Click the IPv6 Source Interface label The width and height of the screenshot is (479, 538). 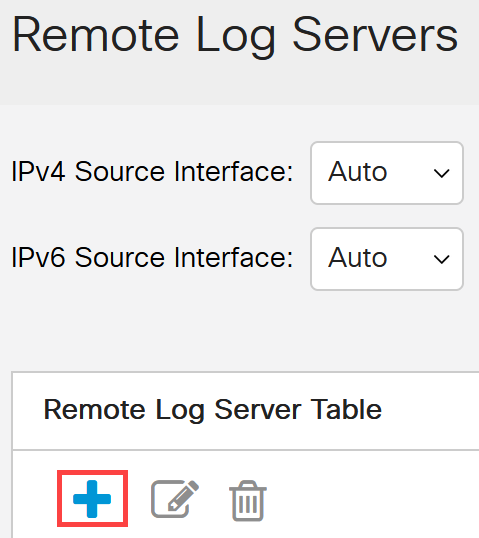[152, 258]
